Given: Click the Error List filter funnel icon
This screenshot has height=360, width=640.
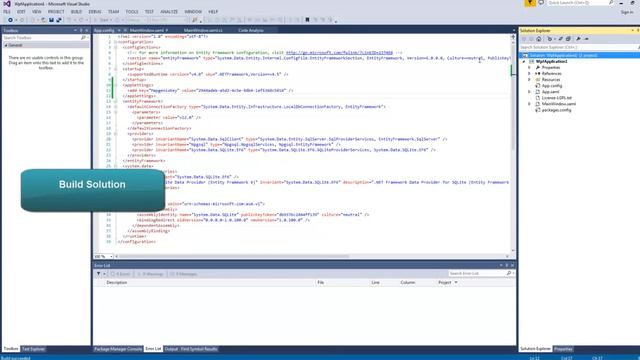Looking at the screenshot, I should (x=98, y=274).
